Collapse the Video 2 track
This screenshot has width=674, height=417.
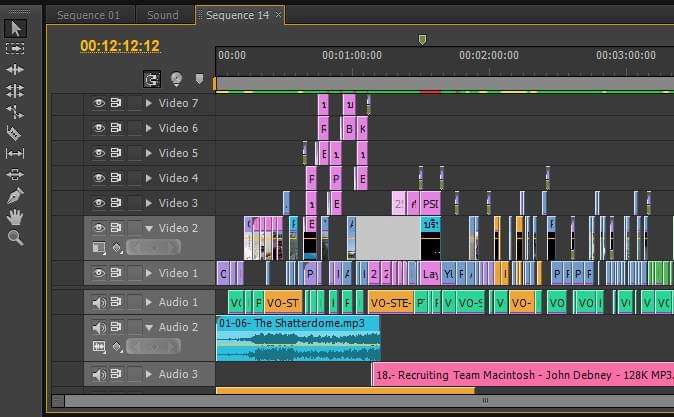(x=149, y=228)
